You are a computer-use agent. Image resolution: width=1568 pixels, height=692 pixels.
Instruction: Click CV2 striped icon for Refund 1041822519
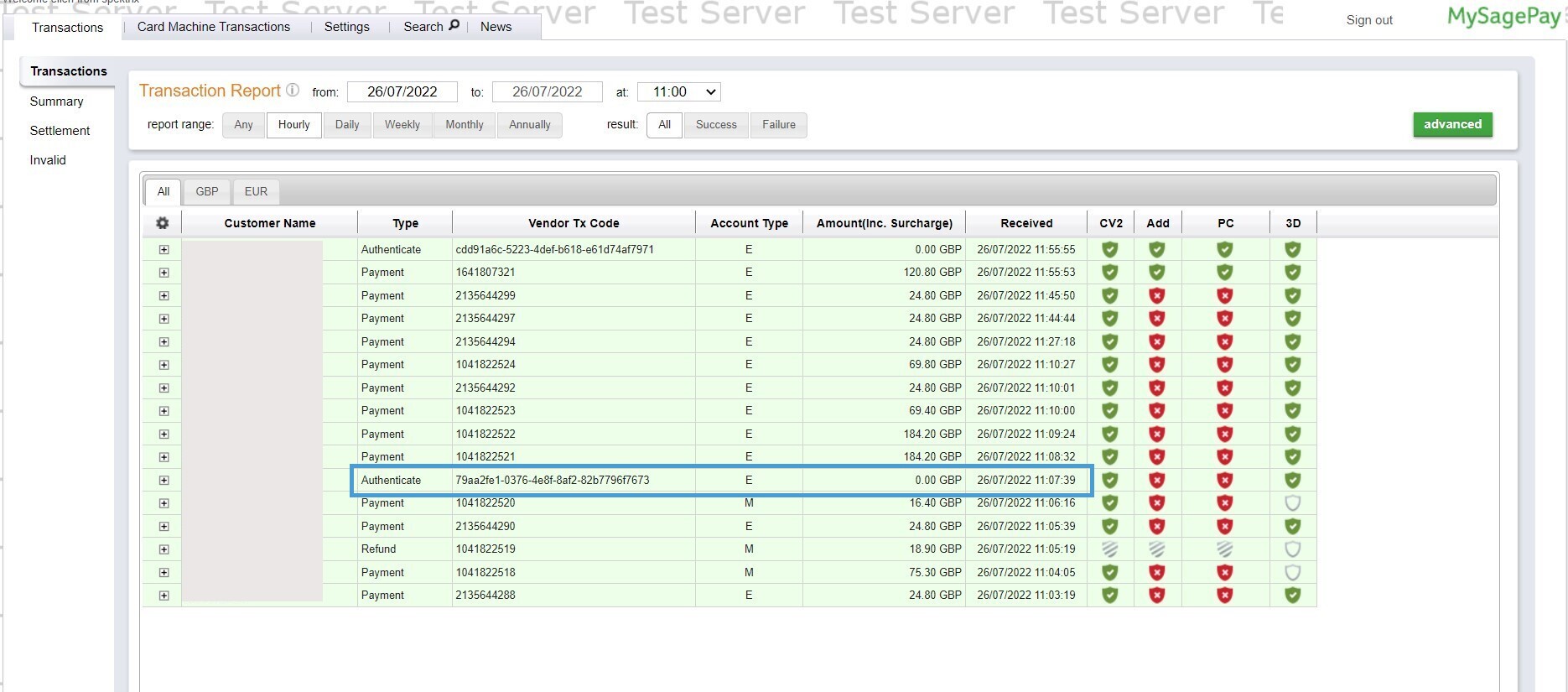(x=1110, y=549)
